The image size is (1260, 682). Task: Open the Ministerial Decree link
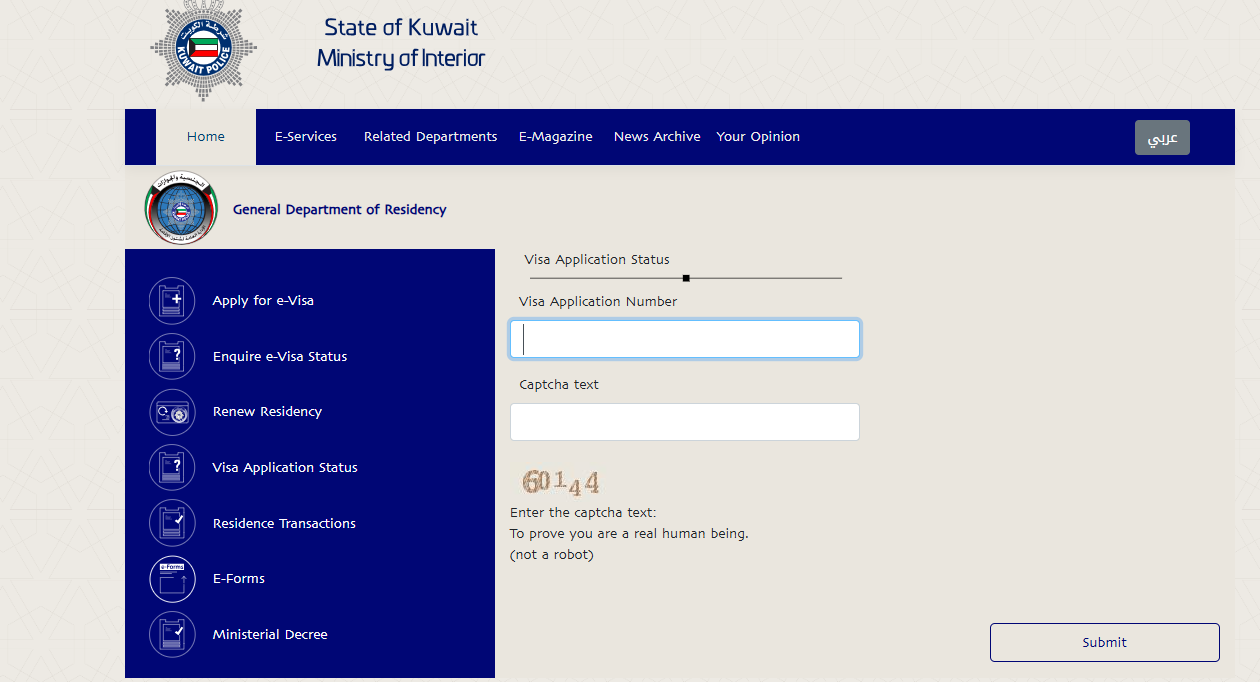270,635
